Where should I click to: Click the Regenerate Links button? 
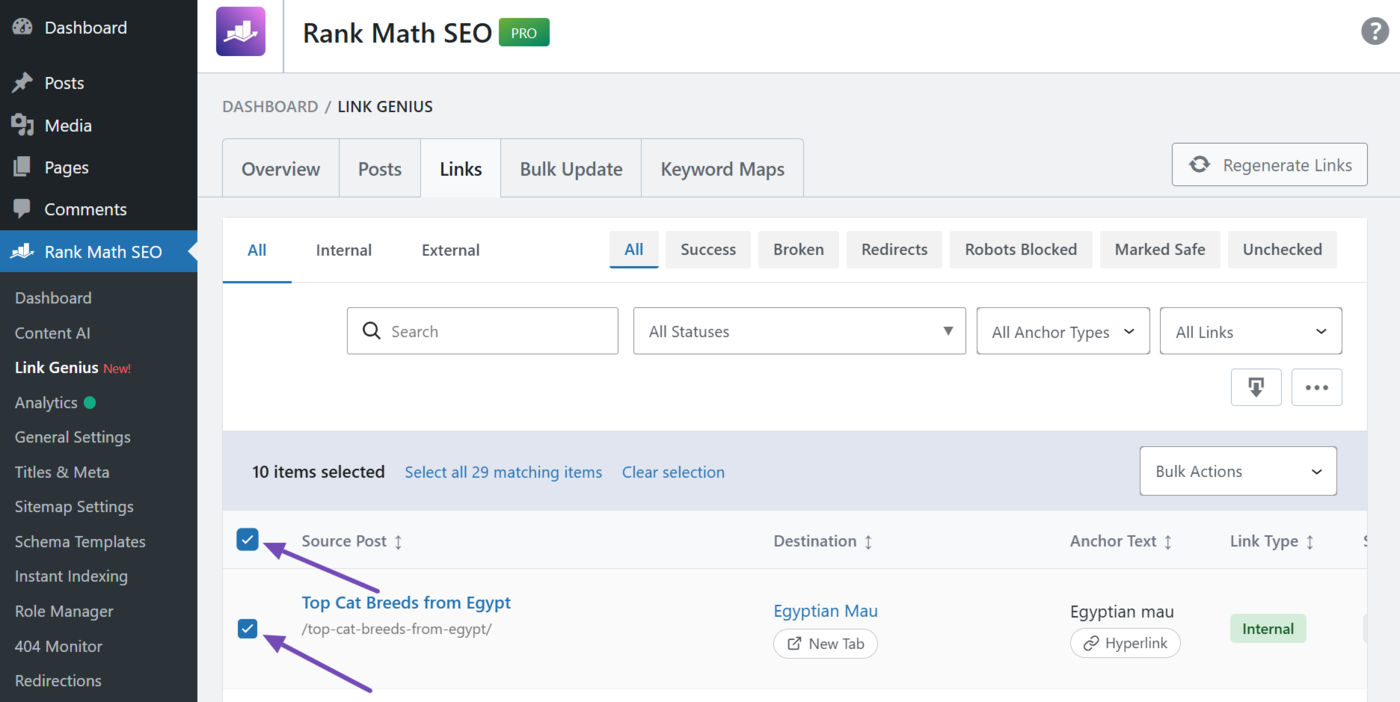[x=1269, y=164]
